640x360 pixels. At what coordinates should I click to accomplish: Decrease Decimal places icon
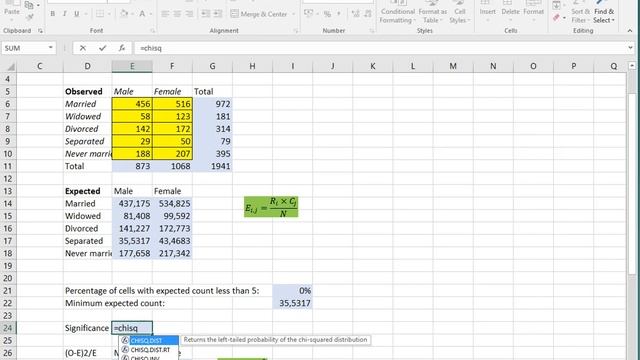pyautogui.click(x=368, y=14)
